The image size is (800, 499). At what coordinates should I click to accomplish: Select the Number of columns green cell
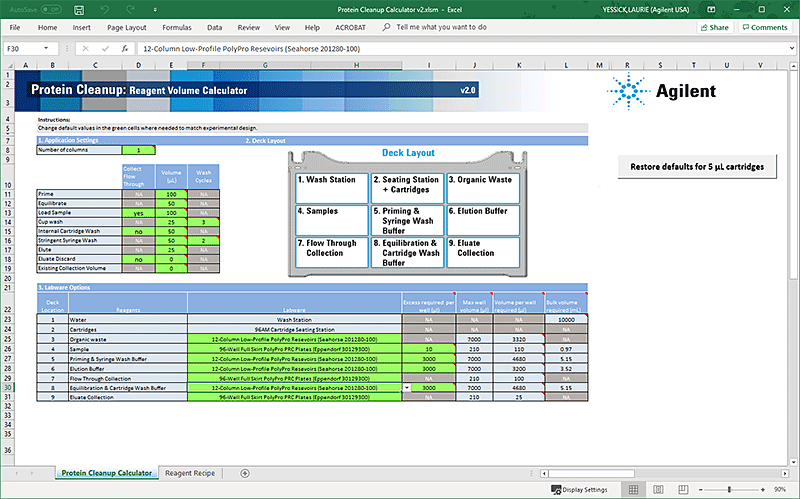[x=138, y=150]
